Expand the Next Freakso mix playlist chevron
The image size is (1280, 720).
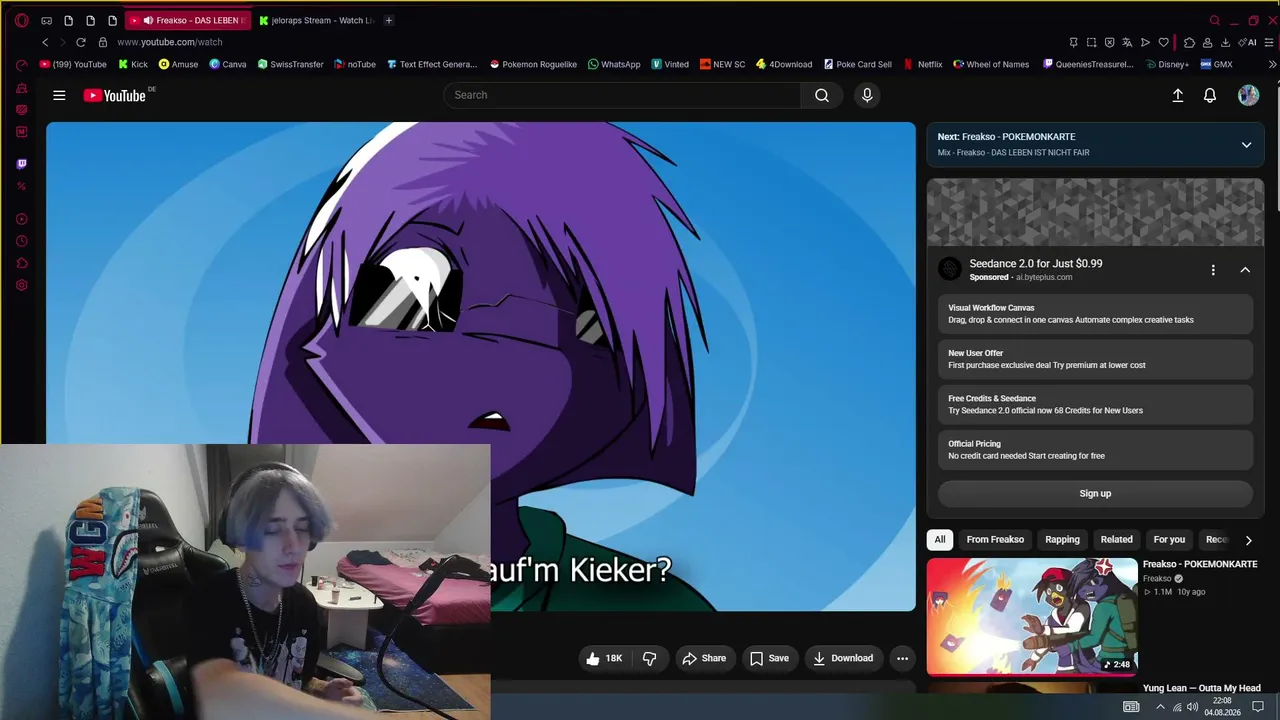1246,145
